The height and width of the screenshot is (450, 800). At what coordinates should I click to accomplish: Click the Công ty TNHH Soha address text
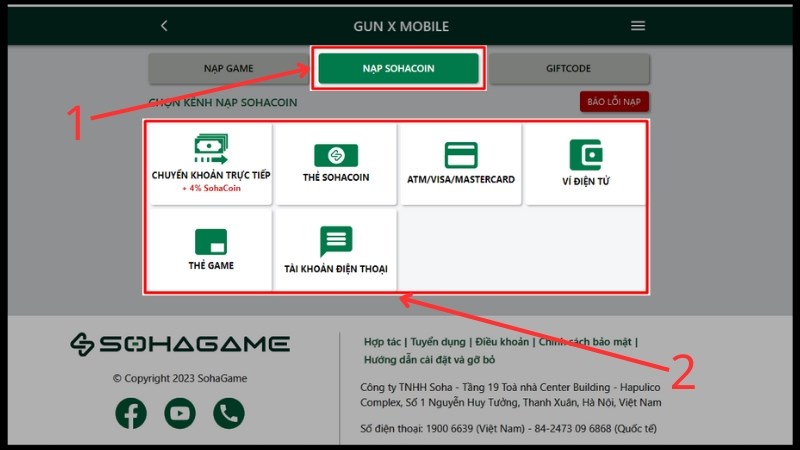[511, 395]
